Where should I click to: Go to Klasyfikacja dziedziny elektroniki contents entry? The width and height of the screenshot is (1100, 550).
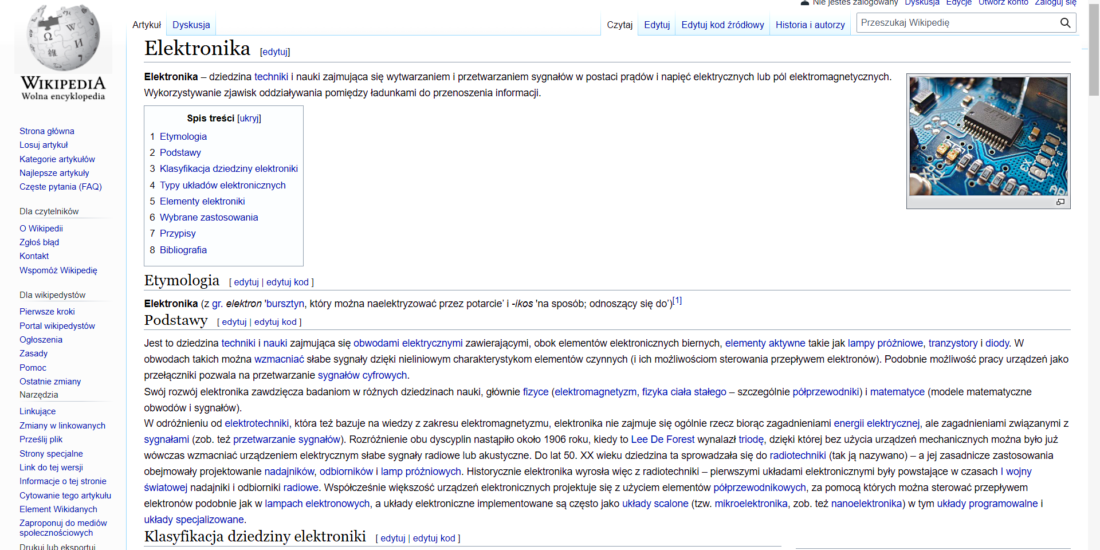(x=229, y=169)
